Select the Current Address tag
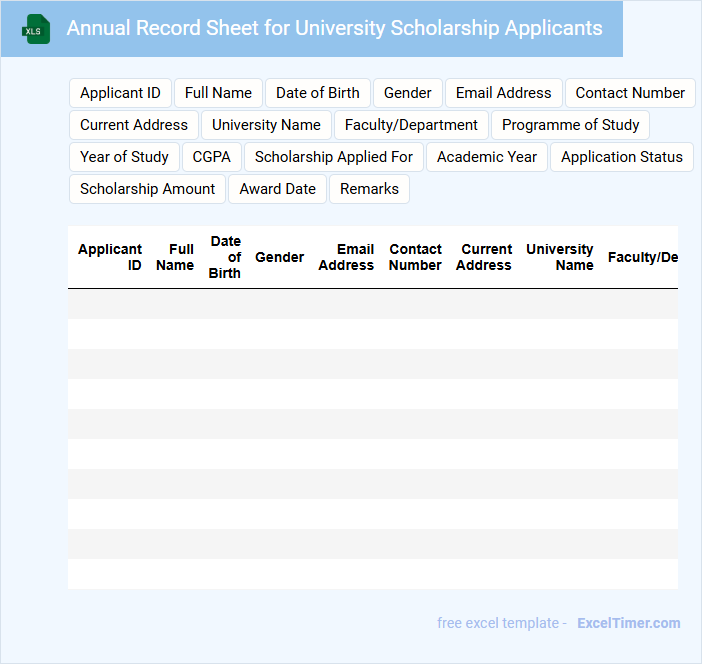 coord(134,125)
